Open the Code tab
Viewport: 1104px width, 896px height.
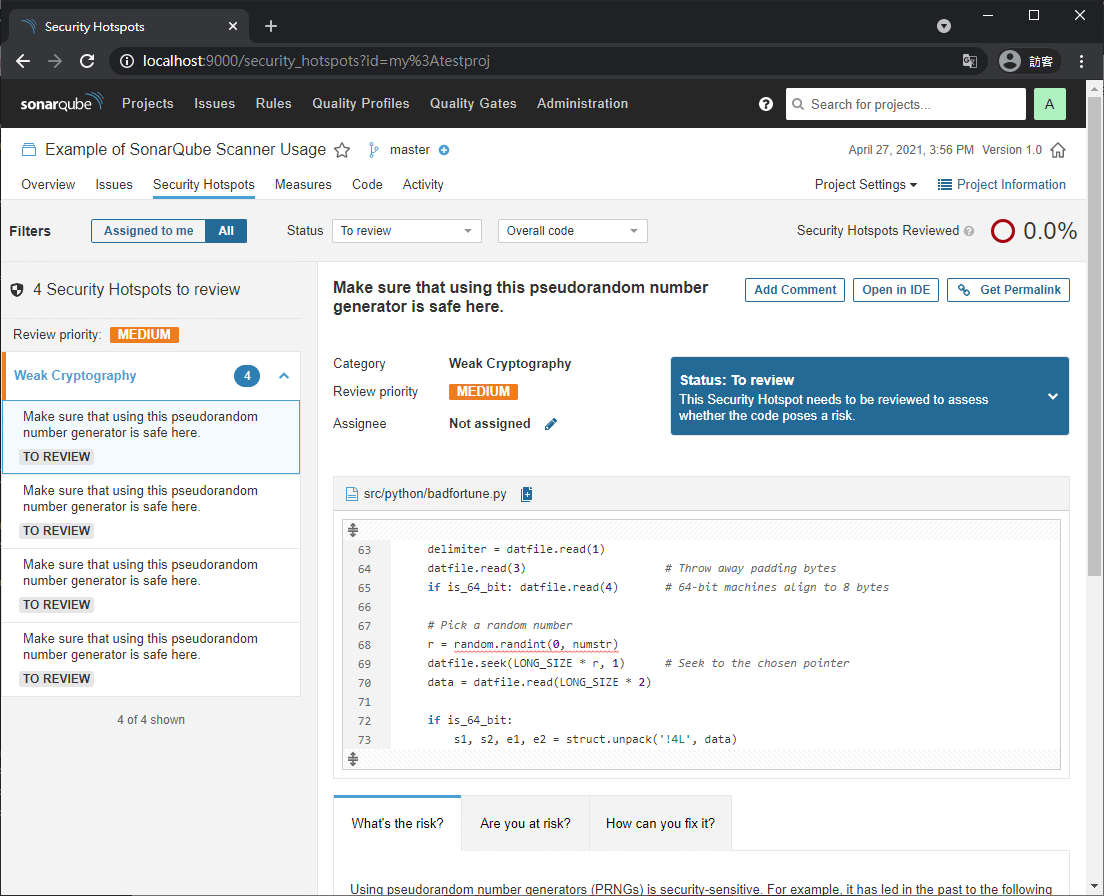click(x=368, y=184)
